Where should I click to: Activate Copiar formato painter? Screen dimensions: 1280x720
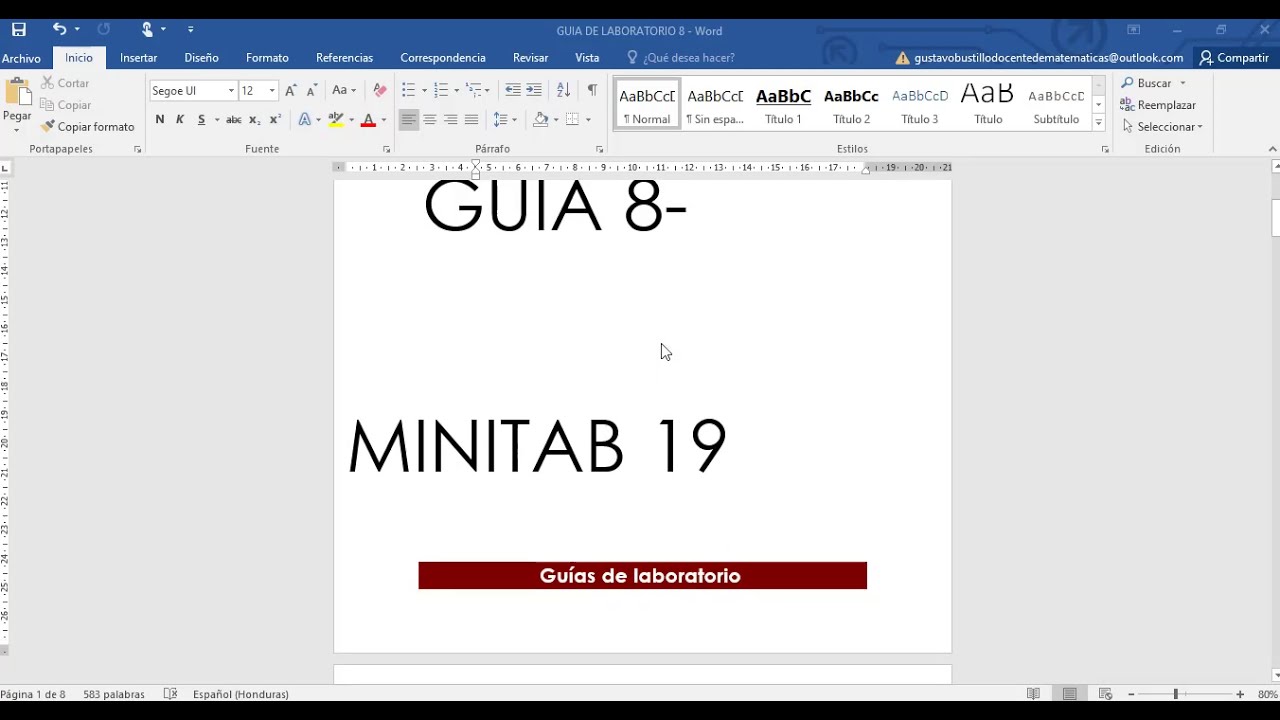(87, 127)
